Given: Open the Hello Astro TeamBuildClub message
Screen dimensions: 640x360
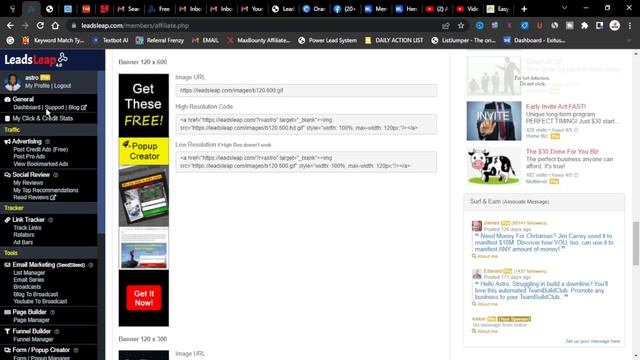Looking at the screenshot, I should pyautogui.click(x=541, y=290).
